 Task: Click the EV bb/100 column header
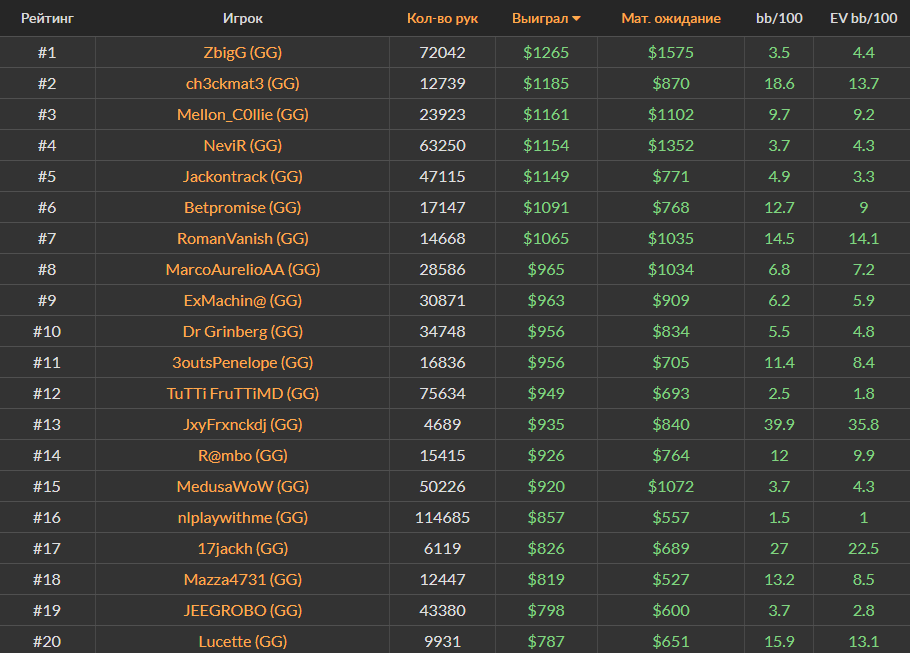click(x=861, y=19)
